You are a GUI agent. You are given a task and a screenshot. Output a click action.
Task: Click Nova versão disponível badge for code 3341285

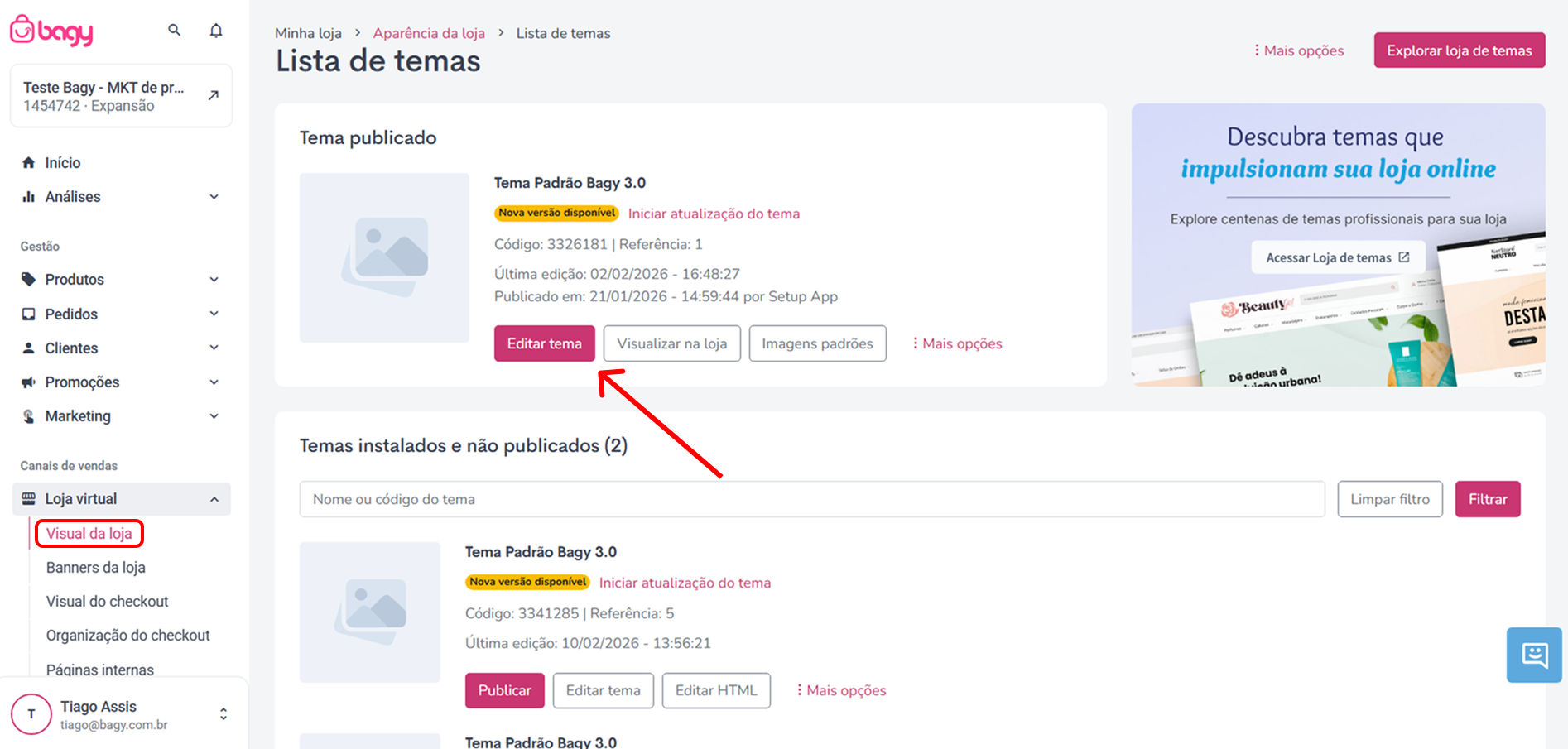click(x=528, y=582)
